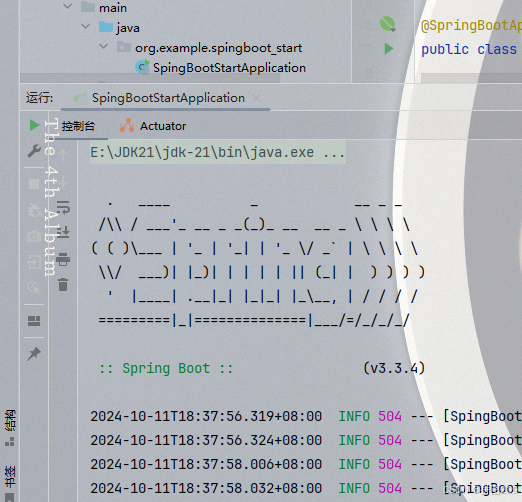Toggle soft-wrap for console output
The image size is (522, 502).
point(63,207)
